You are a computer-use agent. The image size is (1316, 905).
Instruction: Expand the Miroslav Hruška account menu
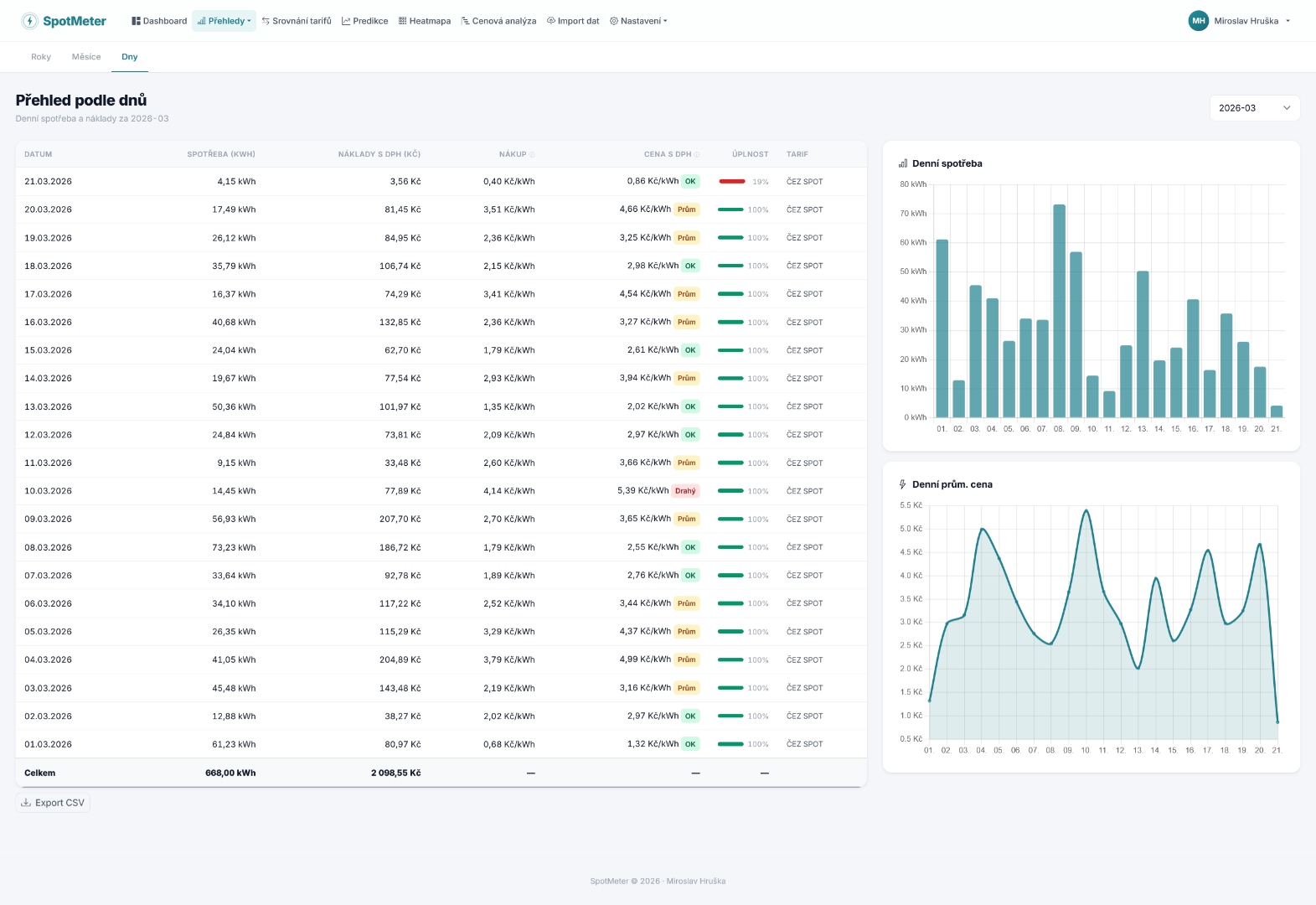tap(1251, 21)
